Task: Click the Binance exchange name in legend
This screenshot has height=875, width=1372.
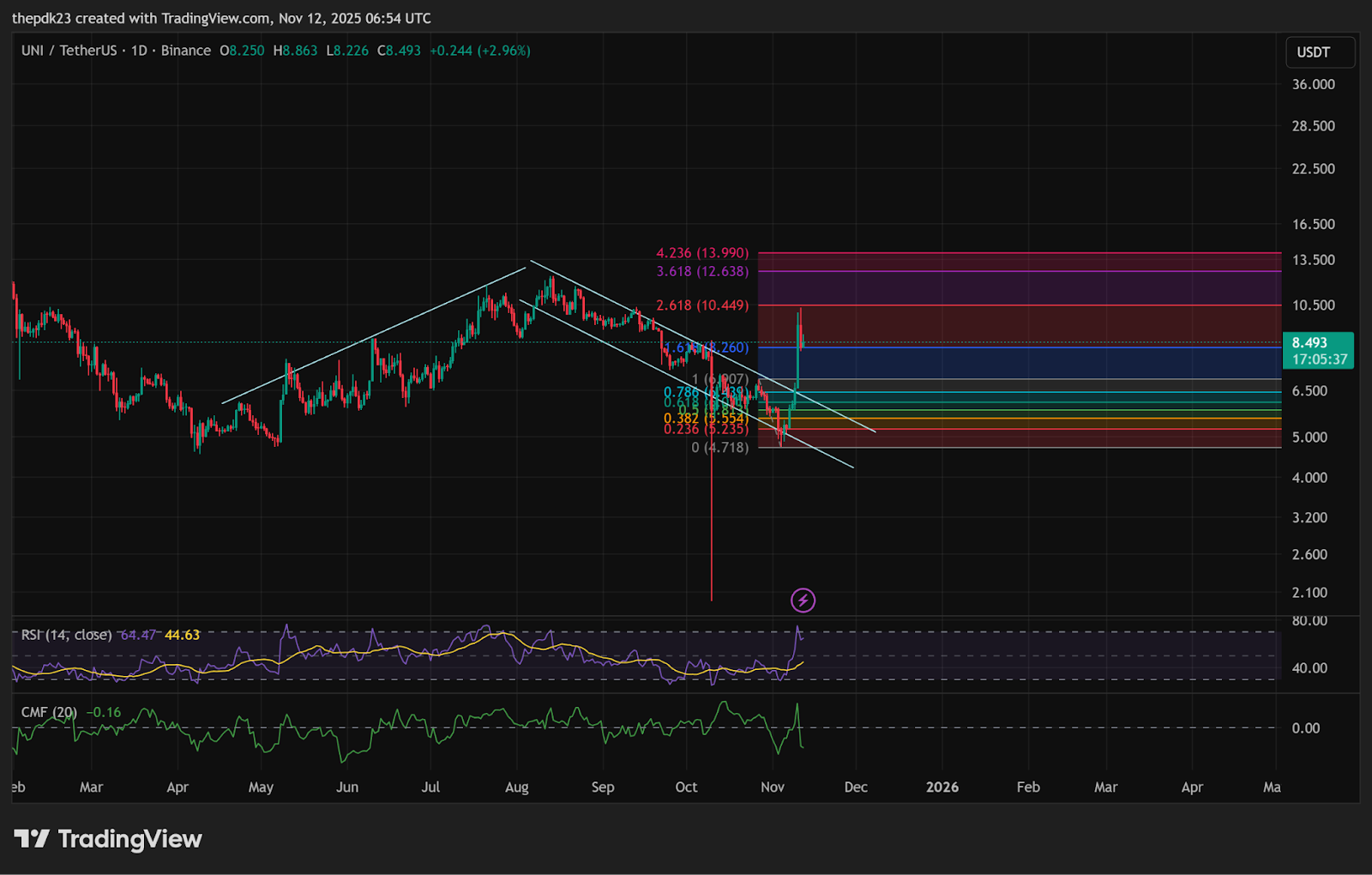Action: (x=185, y=51)
